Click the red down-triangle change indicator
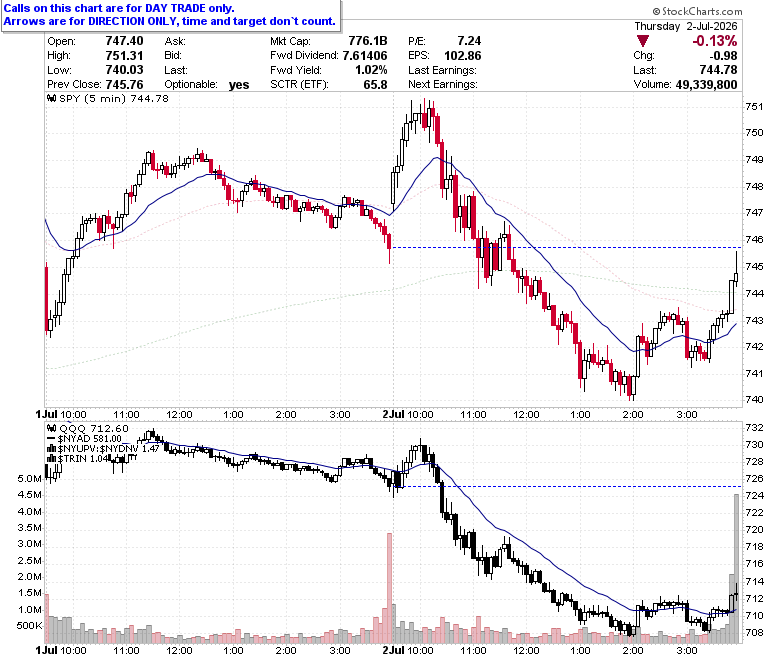This screenshot has width=780, height=659. click(643, 41)
